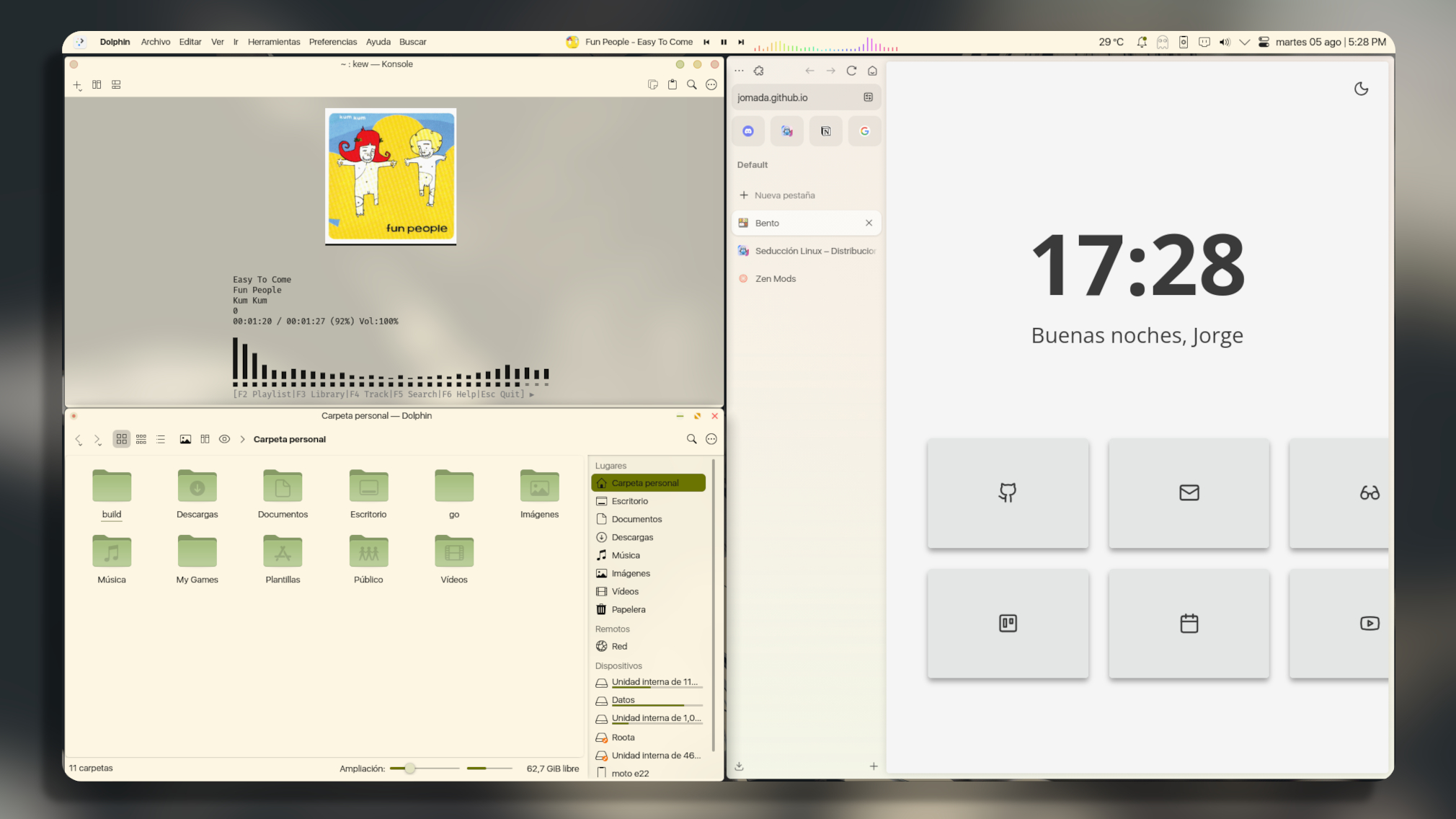Open Dolphin search

click(x=692, y=439)
